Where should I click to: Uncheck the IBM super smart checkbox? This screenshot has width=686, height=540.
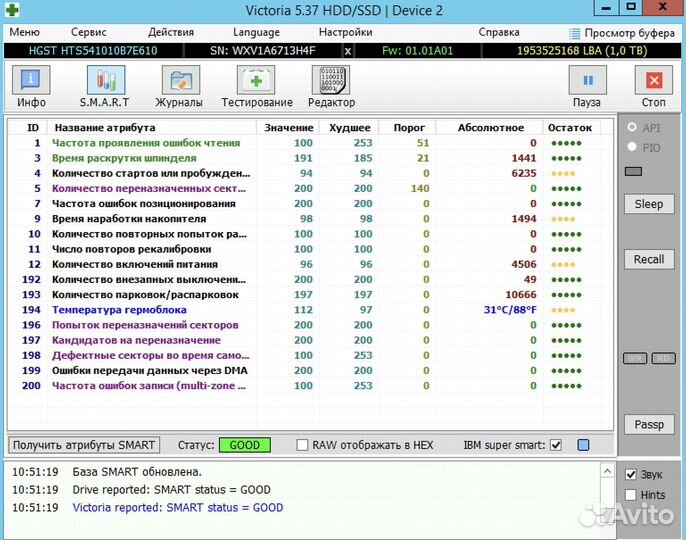tap(556, 445)
